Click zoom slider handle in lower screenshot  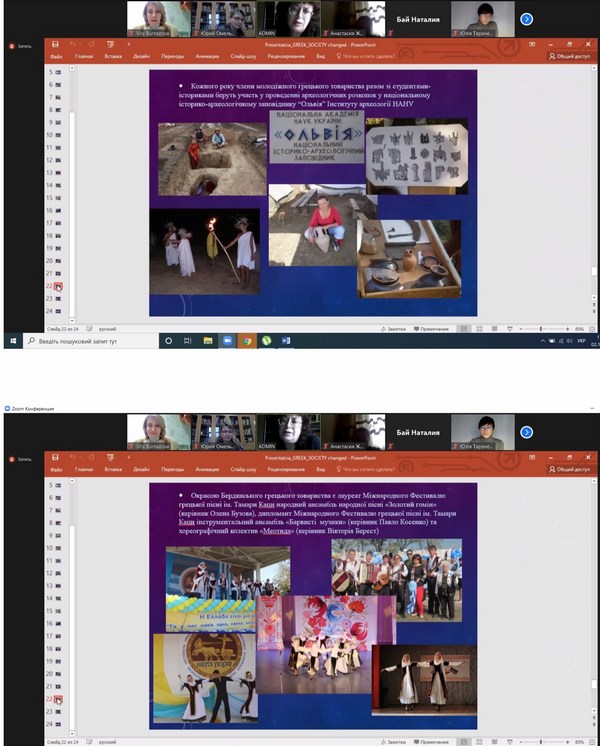[541, 742]
